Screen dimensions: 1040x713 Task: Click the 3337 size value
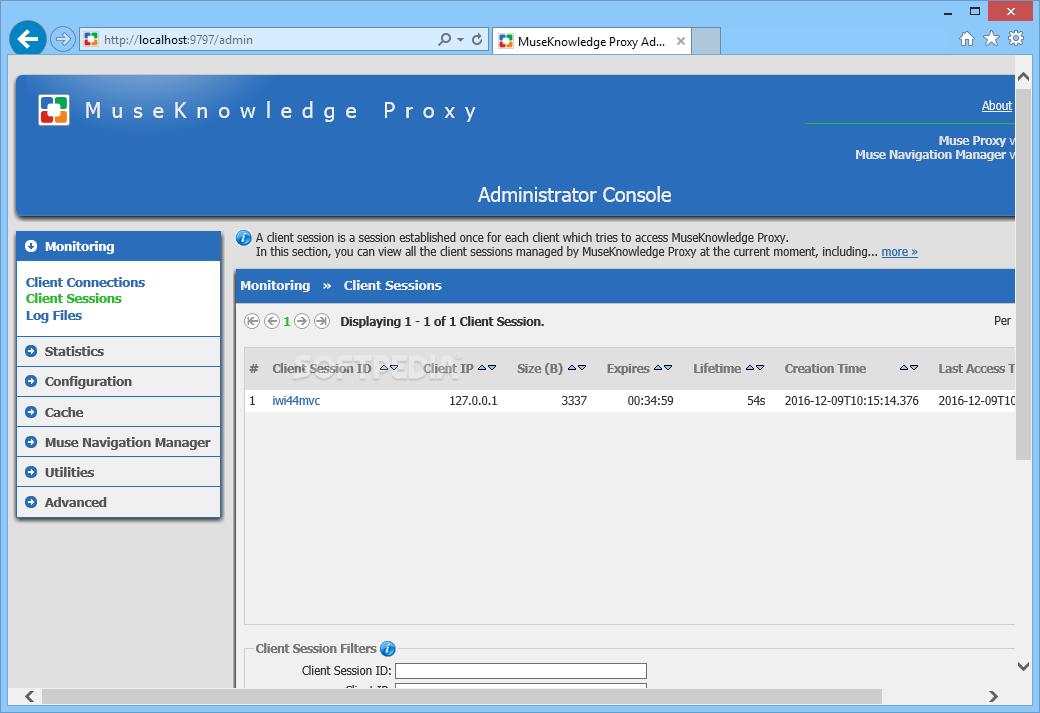pyautogui.click(x=574, y=401)
